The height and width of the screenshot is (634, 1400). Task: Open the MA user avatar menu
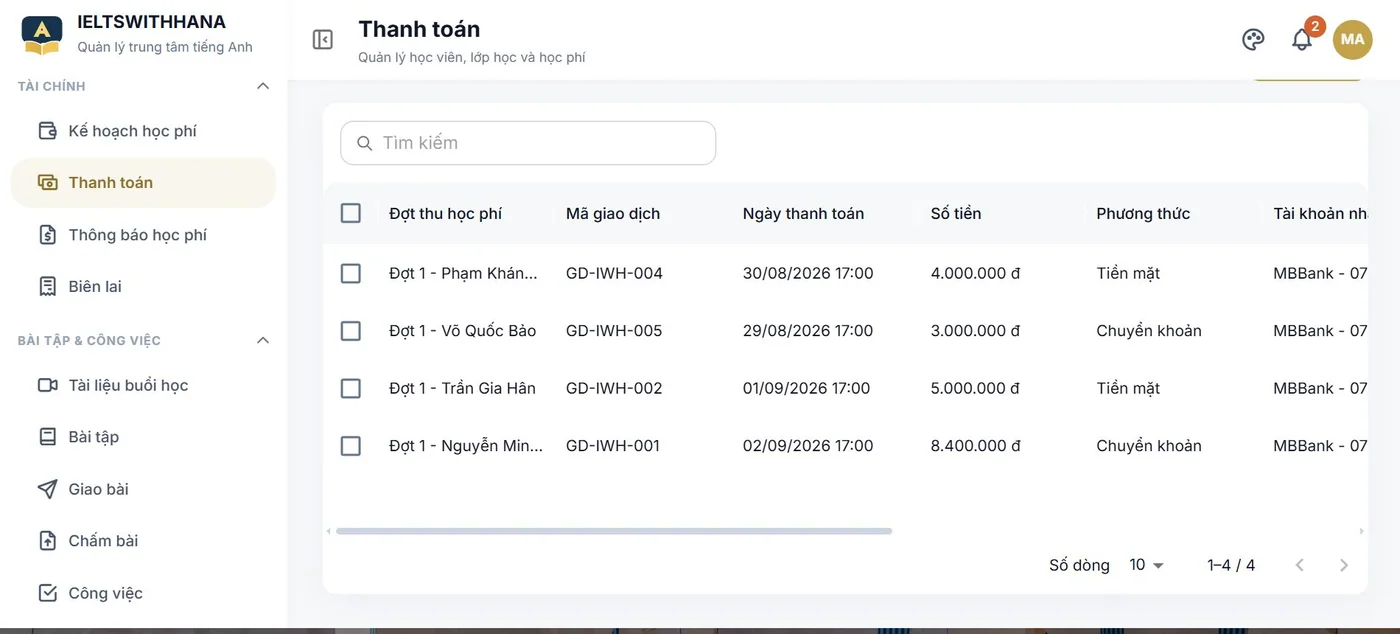[1352, 39]
